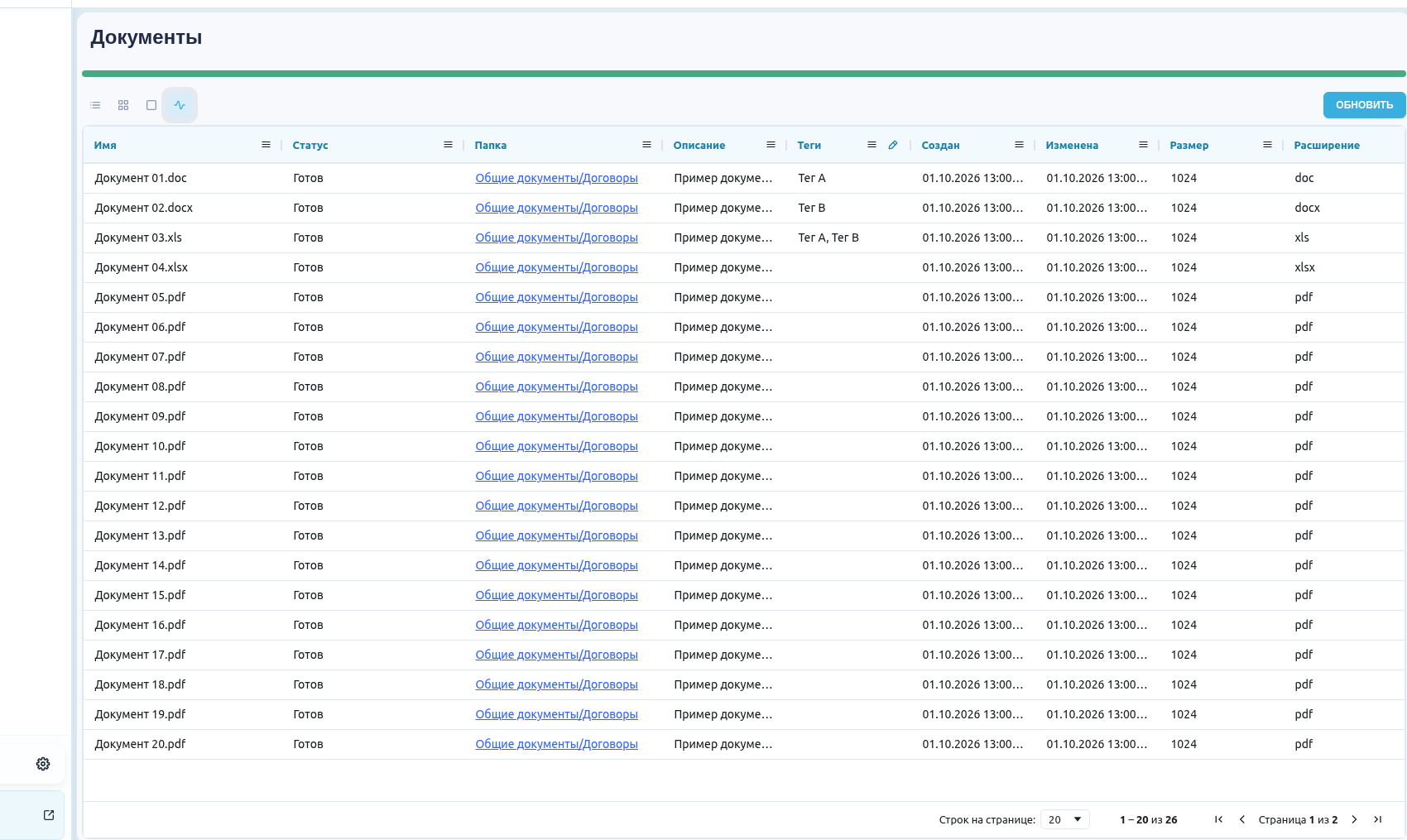This screenshot has height=840, width=1407.
Task: Go to previous page of table
Action: pos(1241,819)
